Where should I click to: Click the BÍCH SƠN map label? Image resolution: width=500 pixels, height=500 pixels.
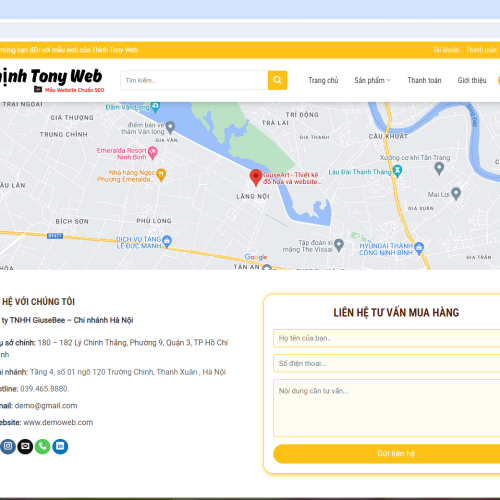click(72, 221)
